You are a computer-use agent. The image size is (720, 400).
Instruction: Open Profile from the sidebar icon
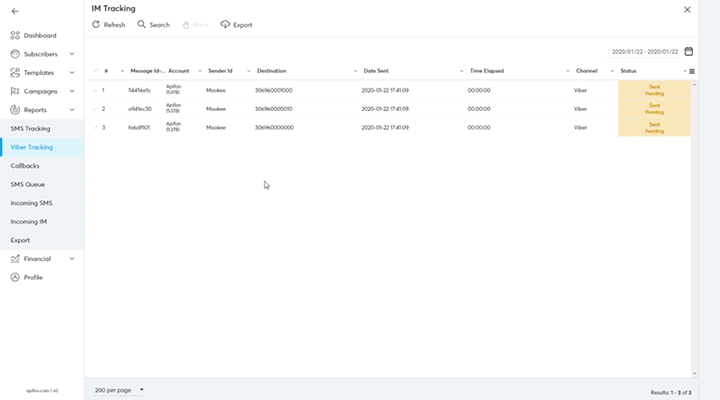click(14, 277)
